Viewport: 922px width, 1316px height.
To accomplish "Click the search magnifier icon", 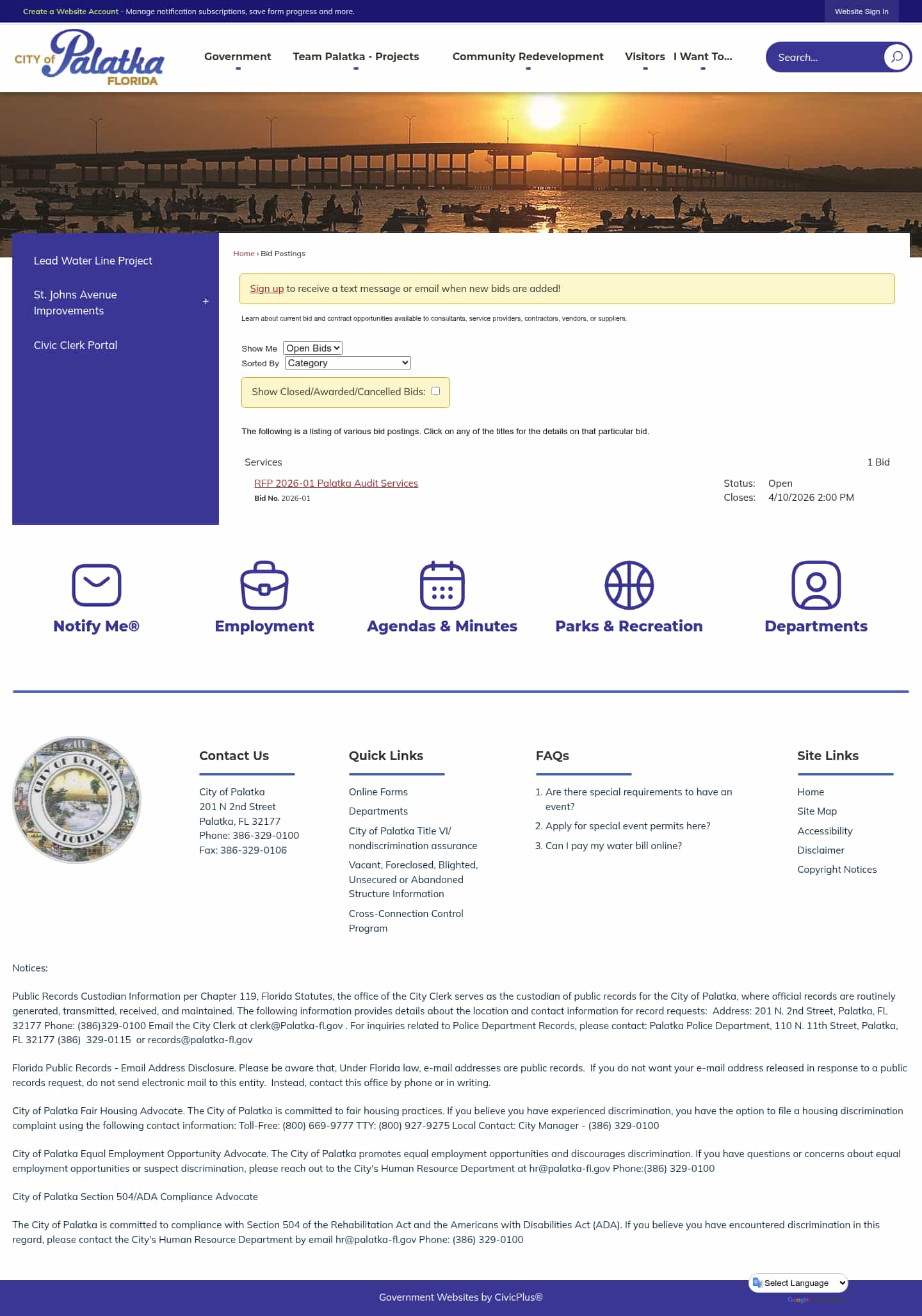I will [x=897, y=57].
